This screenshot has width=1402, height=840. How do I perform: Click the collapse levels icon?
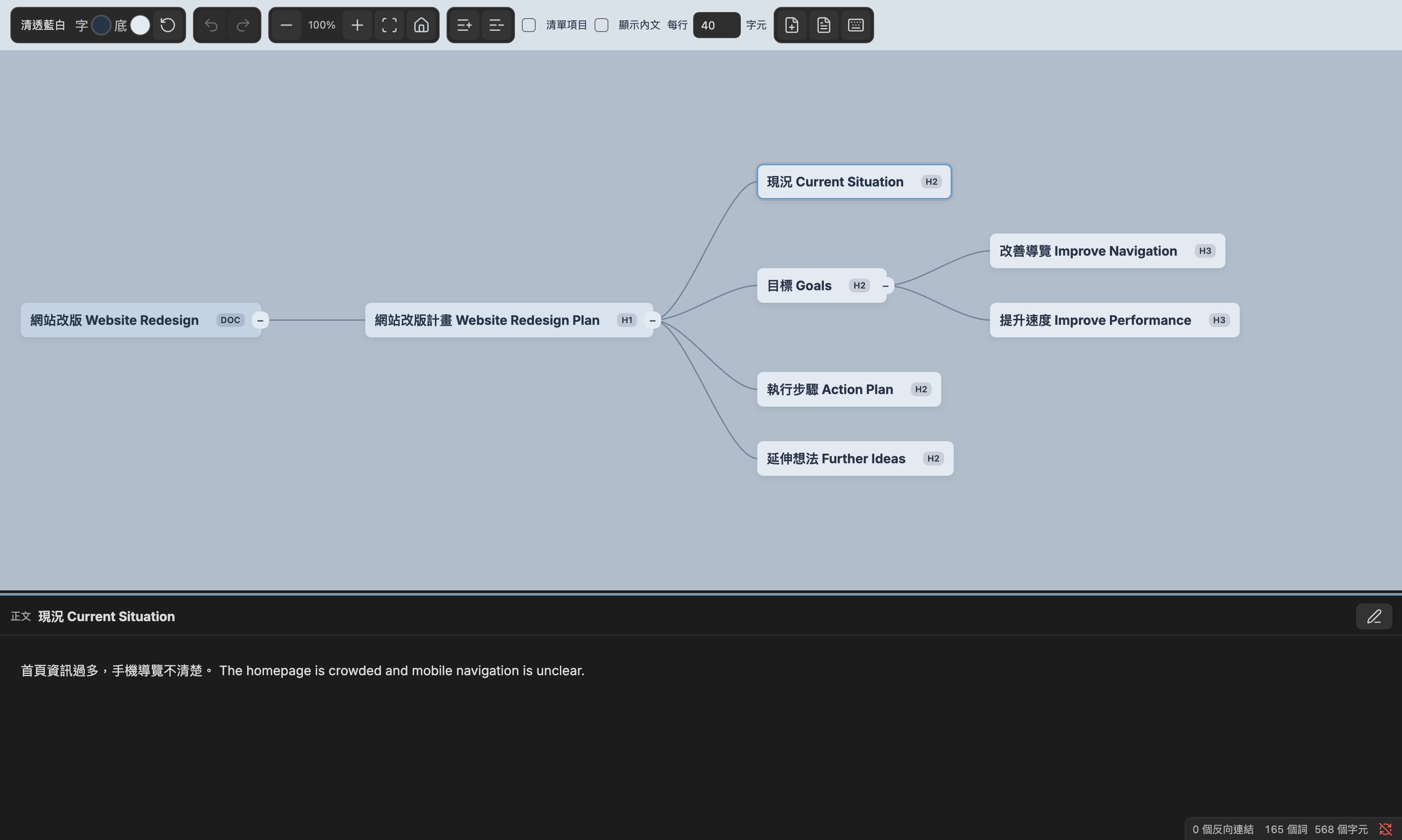pos(497,25)
